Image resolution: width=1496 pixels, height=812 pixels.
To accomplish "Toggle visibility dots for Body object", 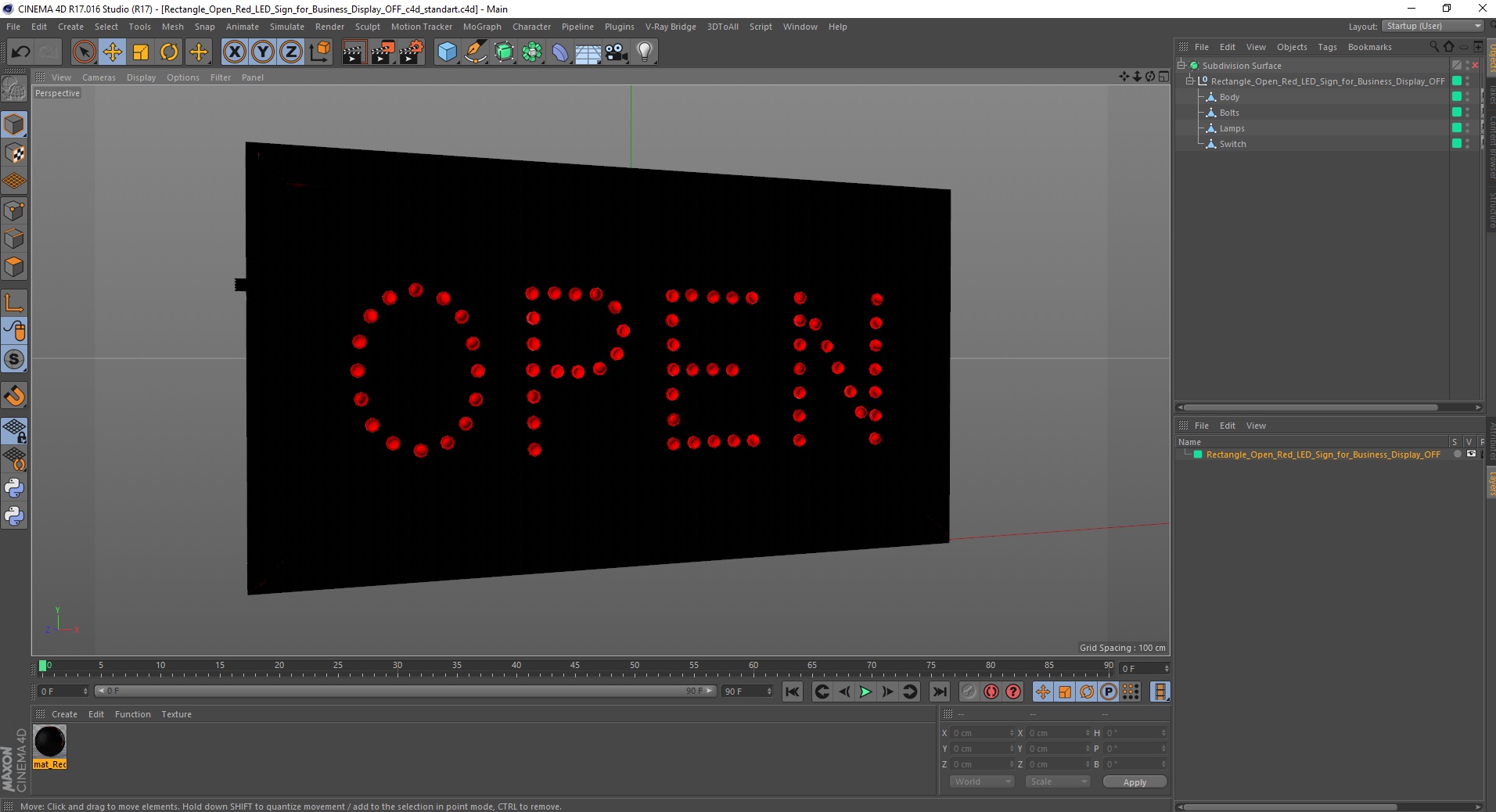I will [x=1468, y=97].
